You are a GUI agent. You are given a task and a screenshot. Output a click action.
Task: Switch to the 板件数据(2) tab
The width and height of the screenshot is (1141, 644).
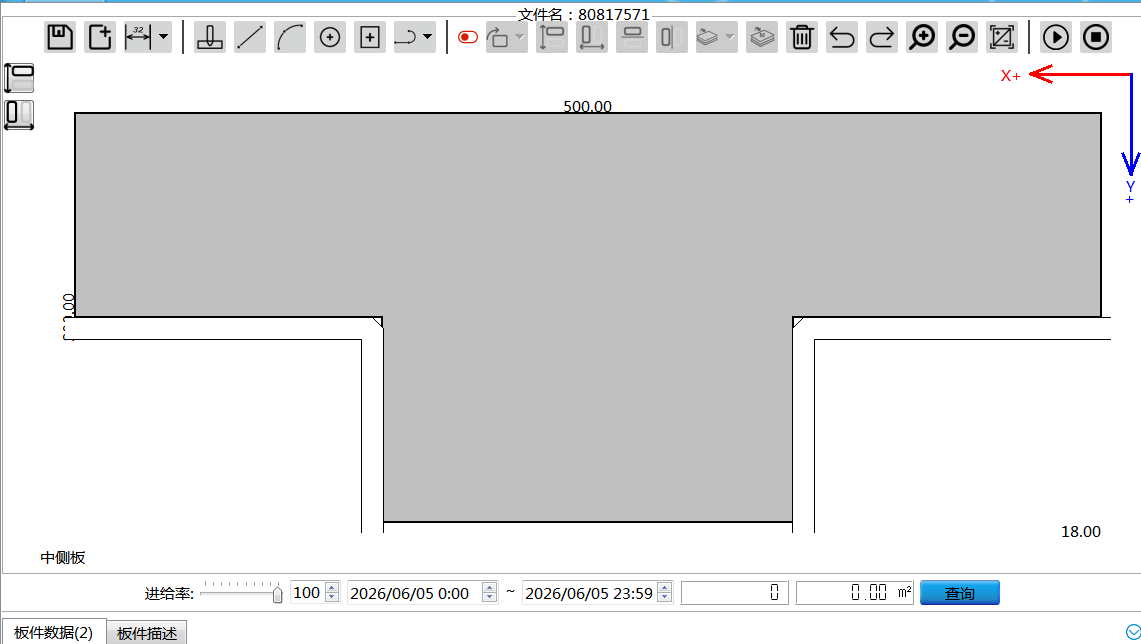pos(54,632)
